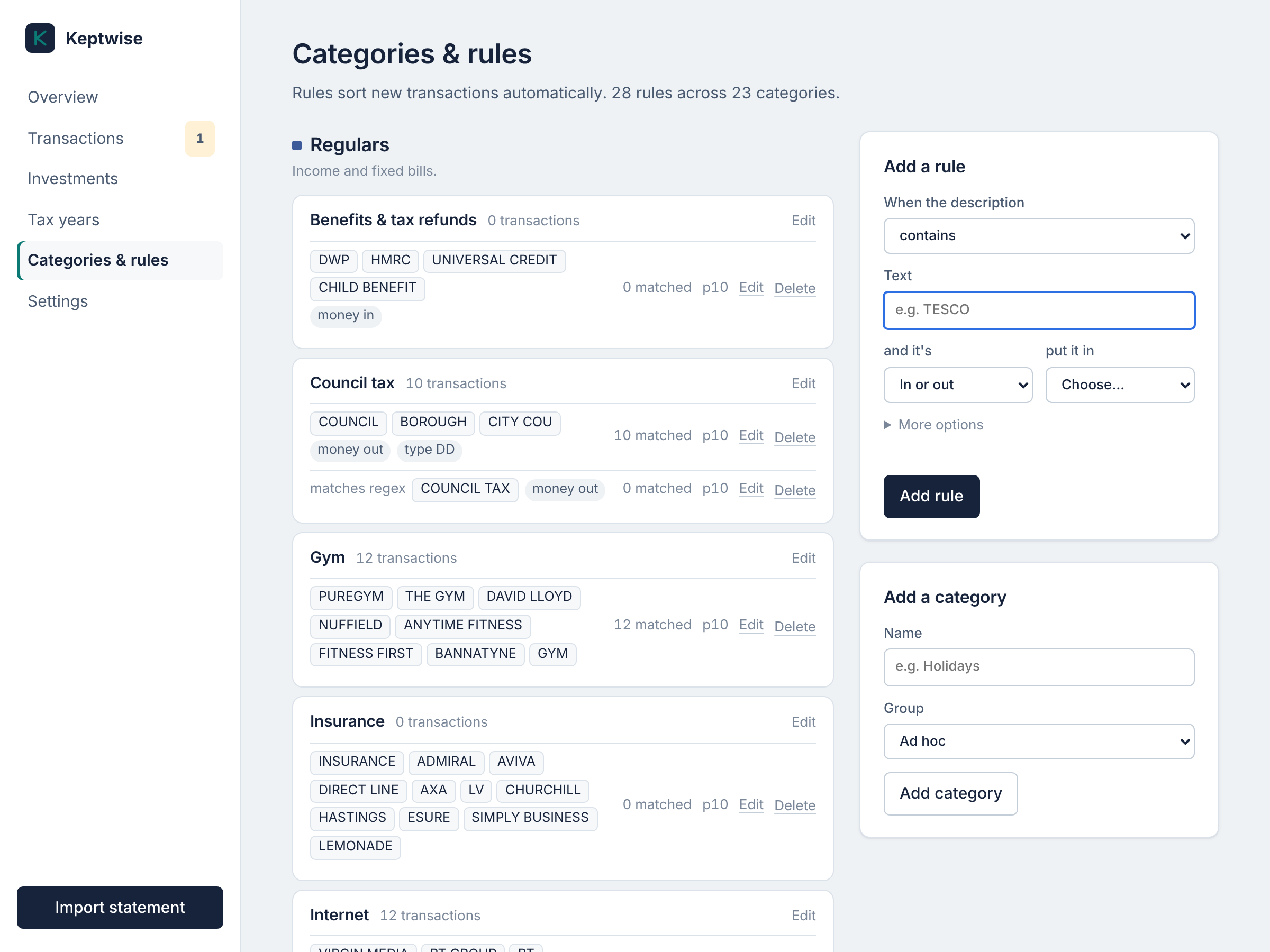Click the 'money in' condition chip
This screenshot has height=952, width=1270.
[346, 316]
